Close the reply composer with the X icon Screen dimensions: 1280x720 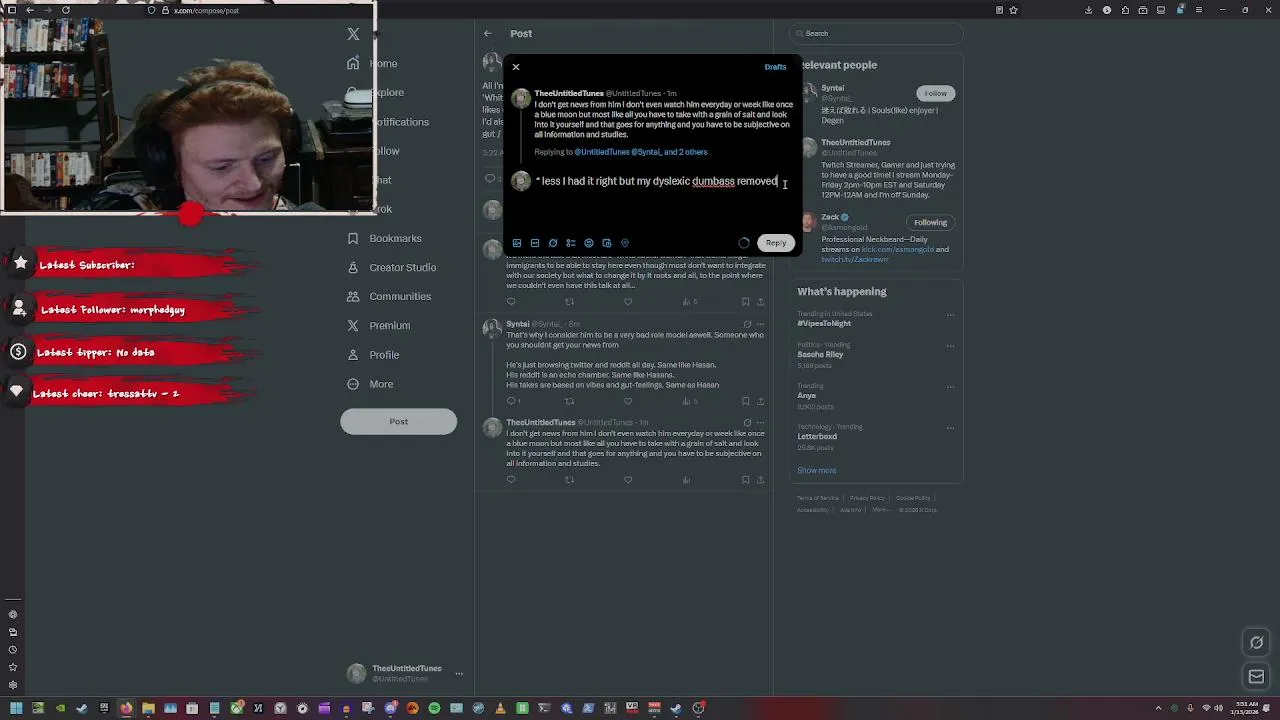pyautogui.click(x=516, y=67)
